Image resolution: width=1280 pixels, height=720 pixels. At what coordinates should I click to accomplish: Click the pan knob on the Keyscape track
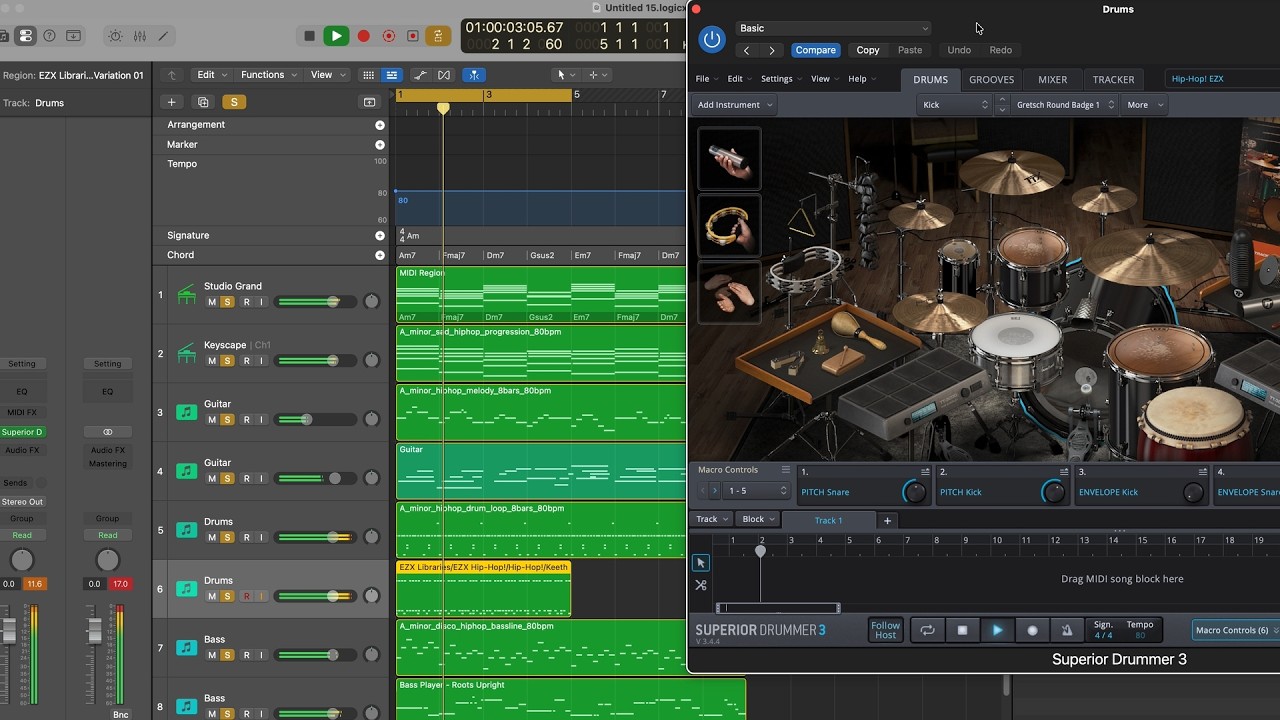[371, 360]
